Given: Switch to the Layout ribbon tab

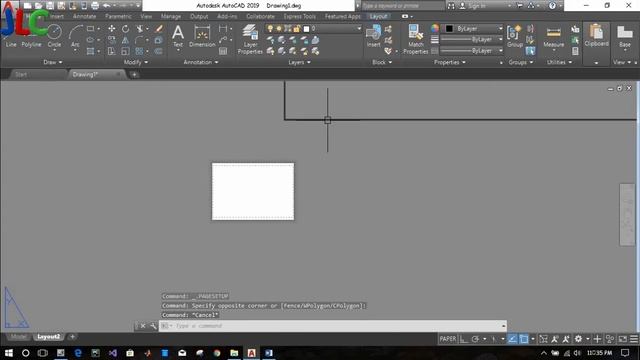Looking at the screenshot, I should 378,16.
